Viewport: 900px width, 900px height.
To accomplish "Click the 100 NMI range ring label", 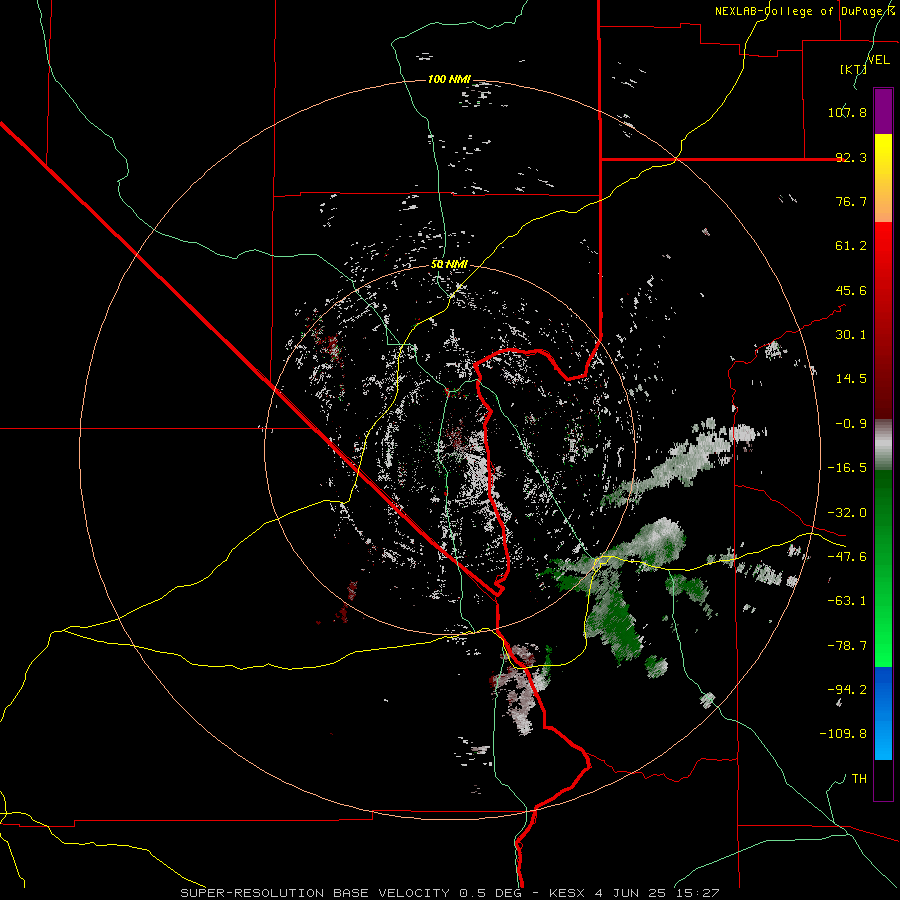I will (x=449, y=79).
